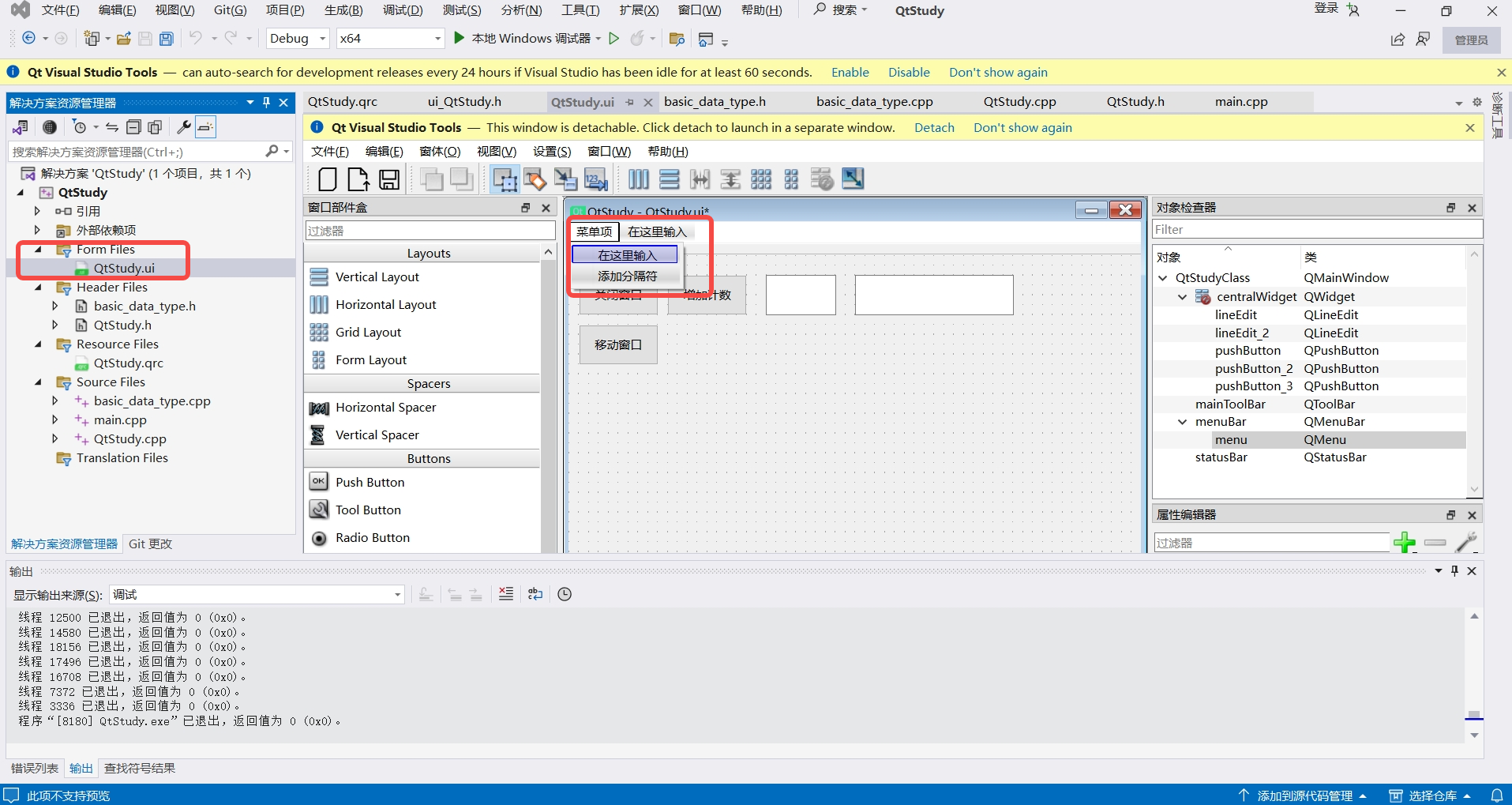This screenshot has width=1512, height=805.
Task: Click the Widget Box 过滤器 filter field
Action: tap(430, 231)
